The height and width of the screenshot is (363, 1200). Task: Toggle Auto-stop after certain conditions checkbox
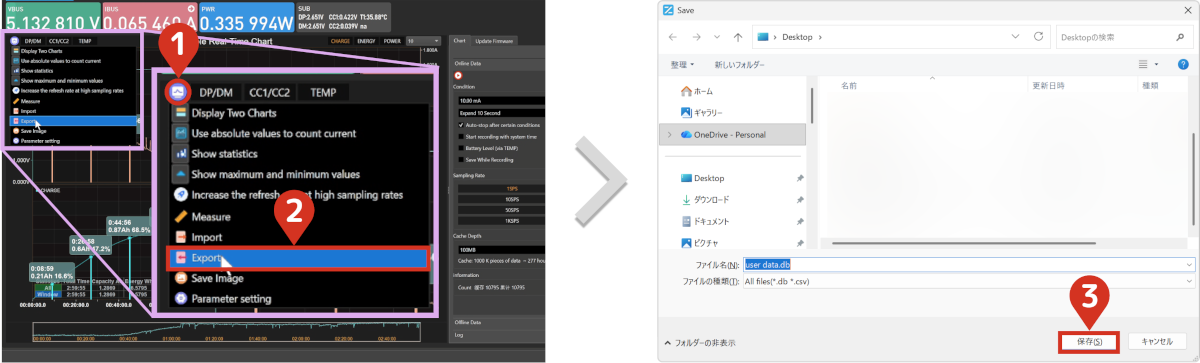tap(460, 124)
